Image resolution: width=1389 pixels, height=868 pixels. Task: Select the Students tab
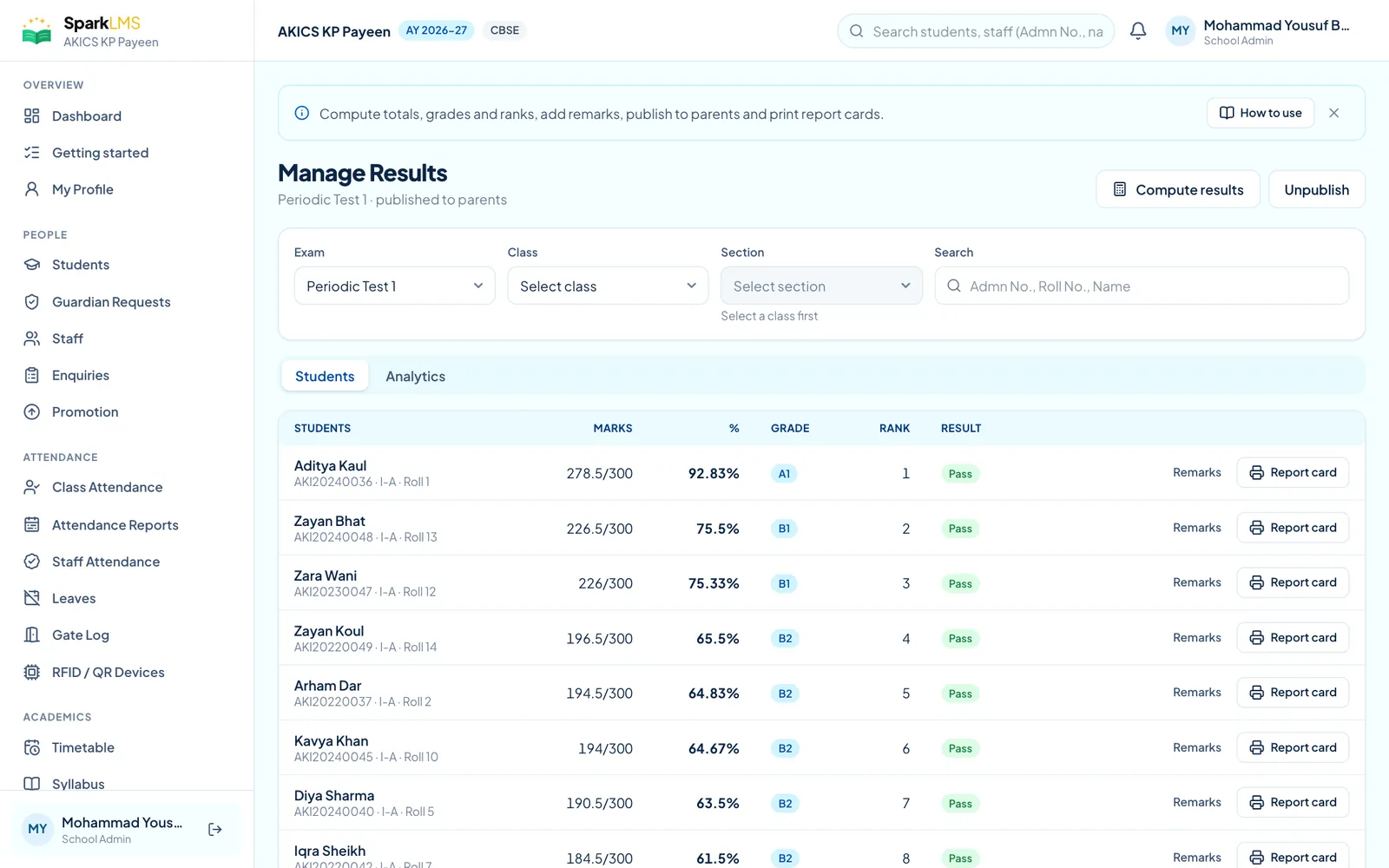(x=325, y=376)
